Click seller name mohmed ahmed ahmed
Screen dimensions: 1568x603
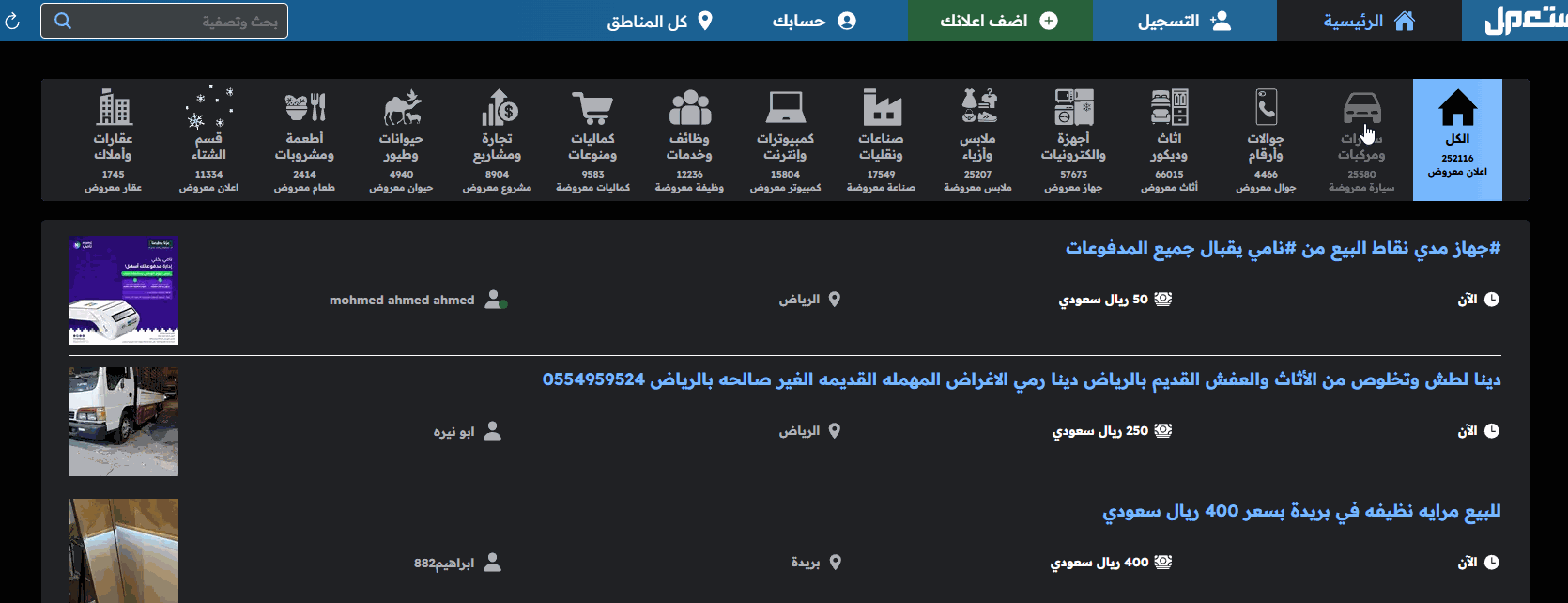pos(402,301)
